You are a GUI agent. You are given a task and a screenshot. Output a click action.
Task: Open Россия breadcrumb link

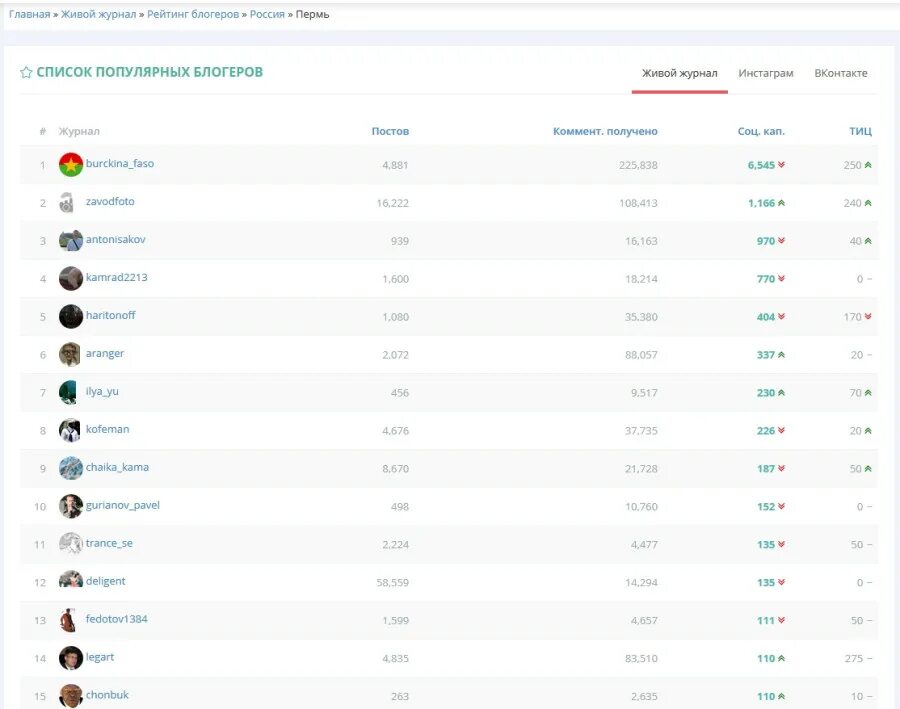[x=267, y=14]
